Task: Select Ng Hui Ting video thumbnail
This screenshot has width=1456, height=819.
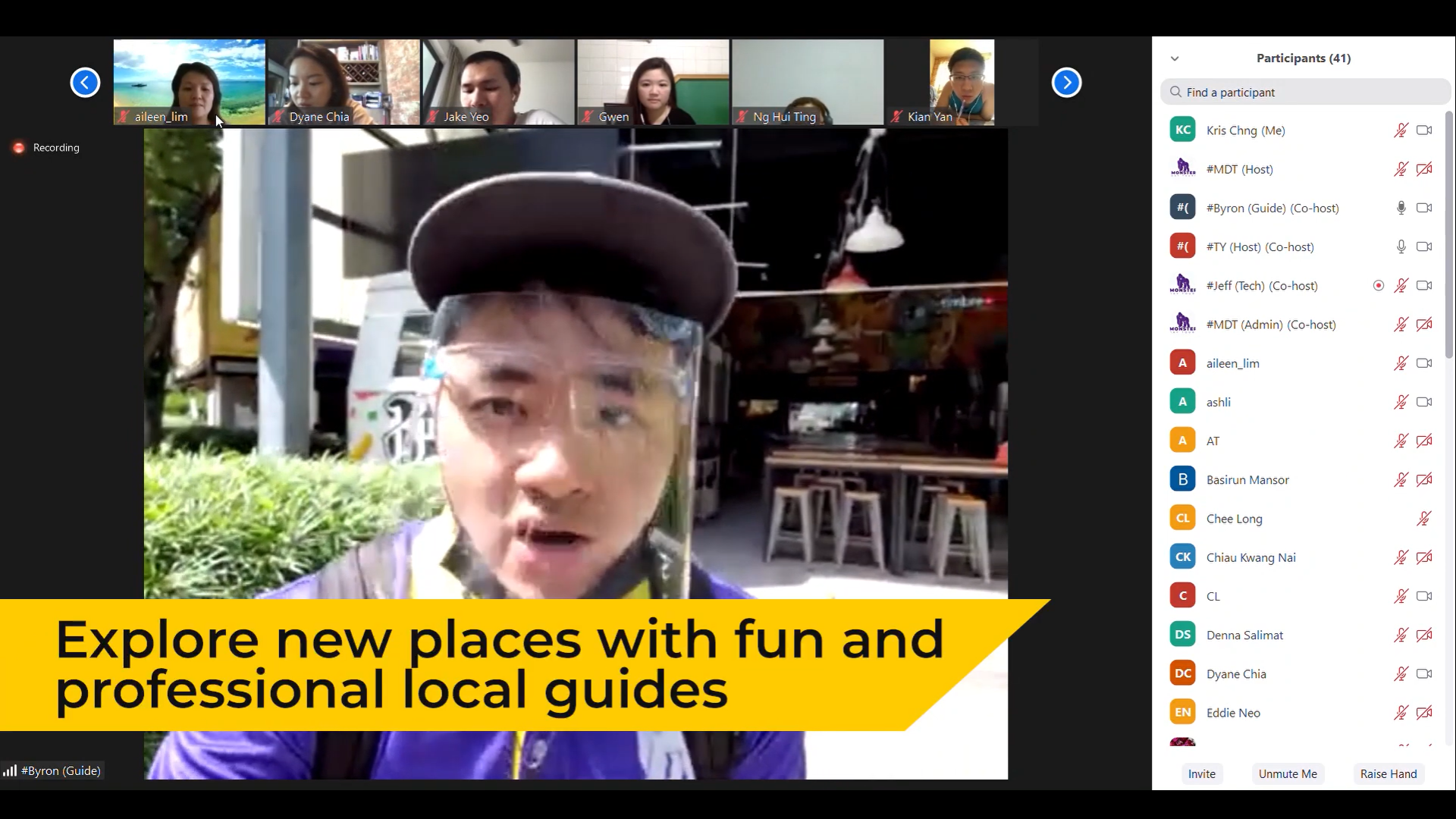Action: (x=808, y=82)
